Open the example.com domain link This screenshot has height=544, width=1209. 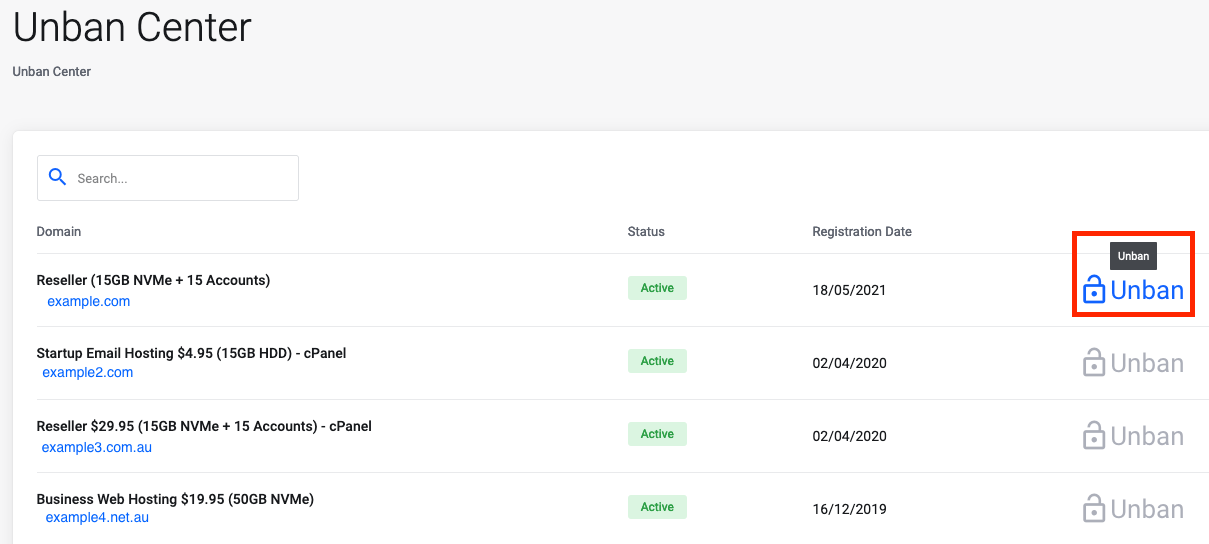89,301
